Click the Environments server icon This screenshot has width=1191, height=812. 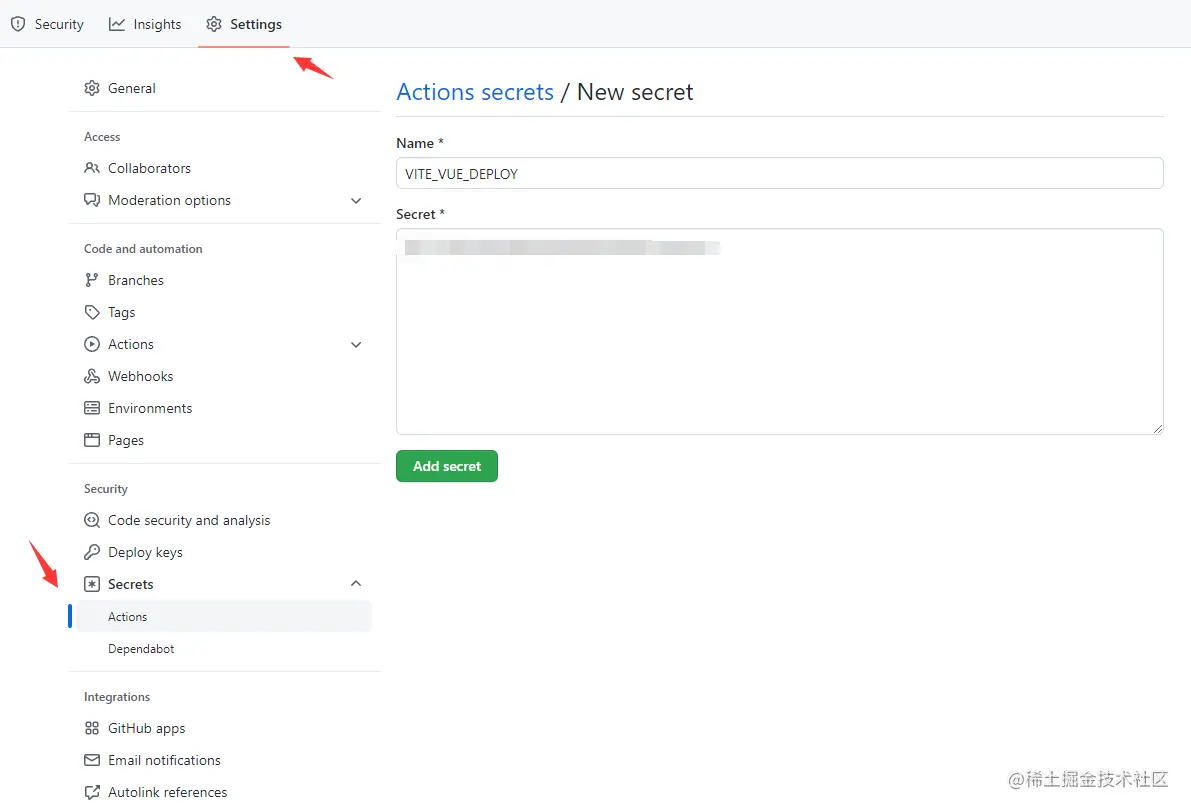tap(92, 408)
